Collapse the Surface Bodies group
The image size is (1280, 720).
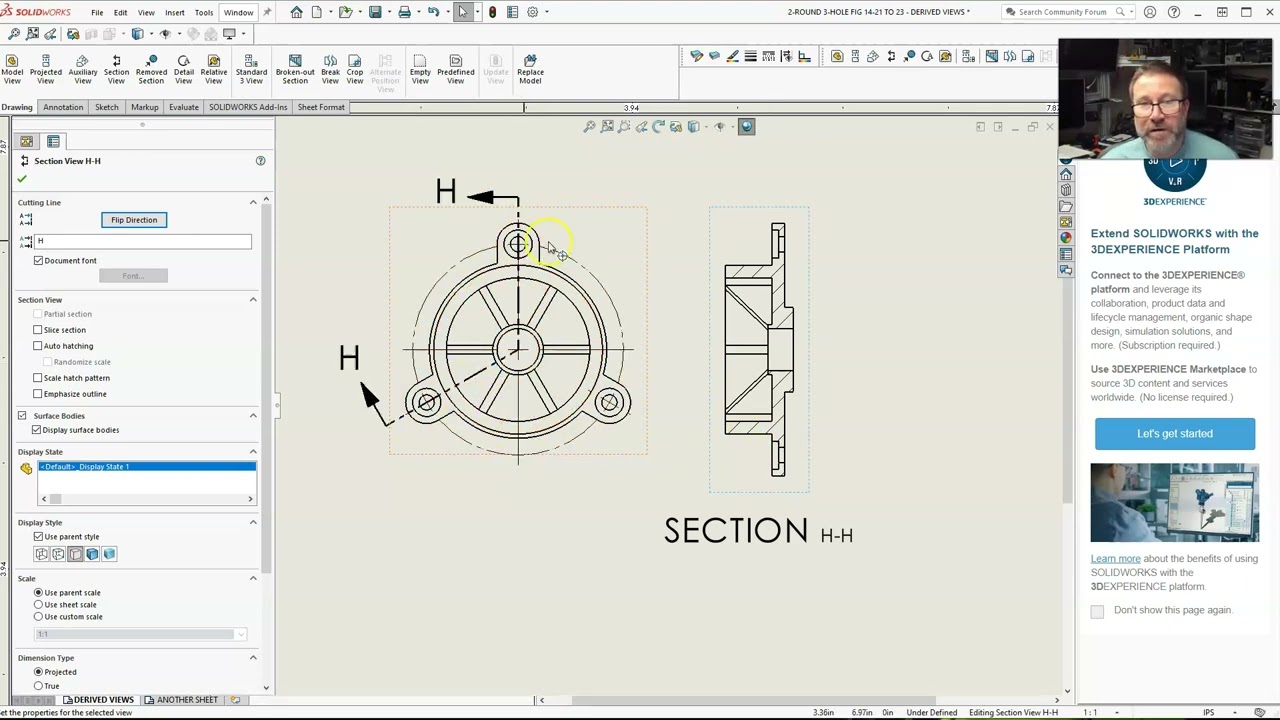[253, 416]
